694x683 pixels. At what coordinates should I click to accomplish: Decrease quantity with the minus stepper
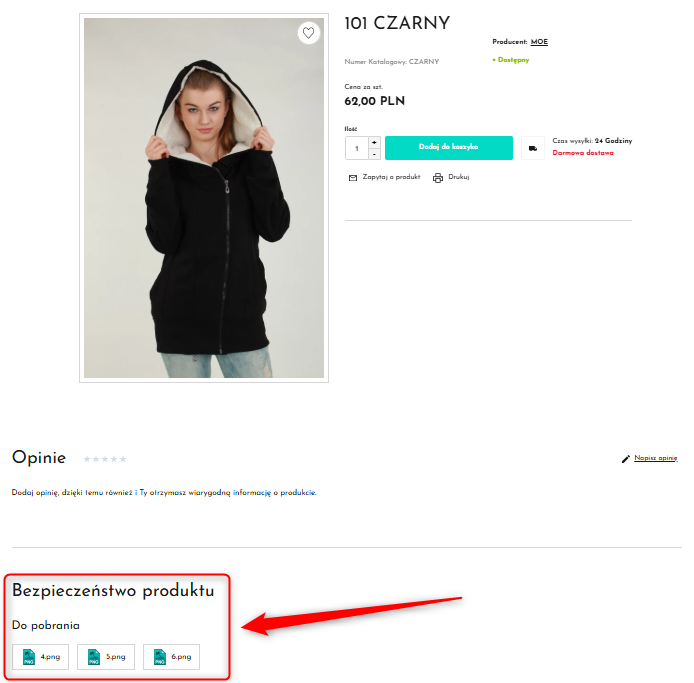(x=374, y=154)
